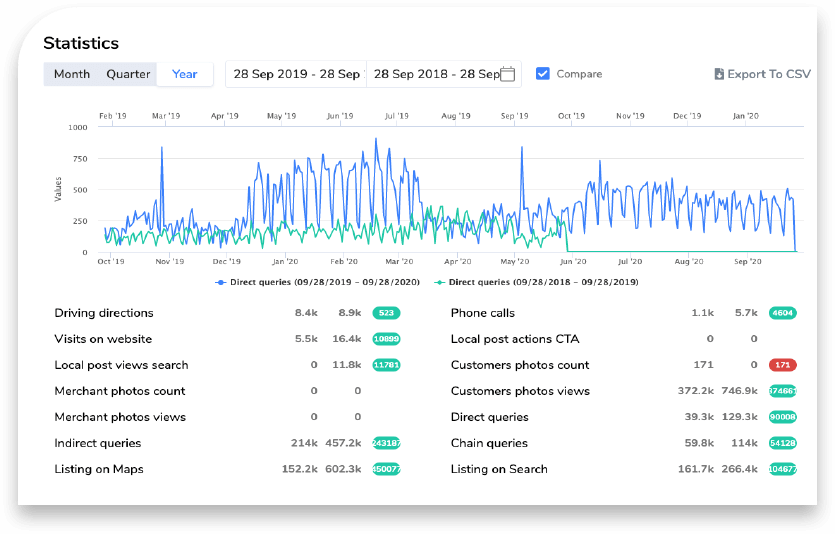Screen dimensions: 835x534
Task: Switch to the Month view tab
Action: click(x=72, y=74)
